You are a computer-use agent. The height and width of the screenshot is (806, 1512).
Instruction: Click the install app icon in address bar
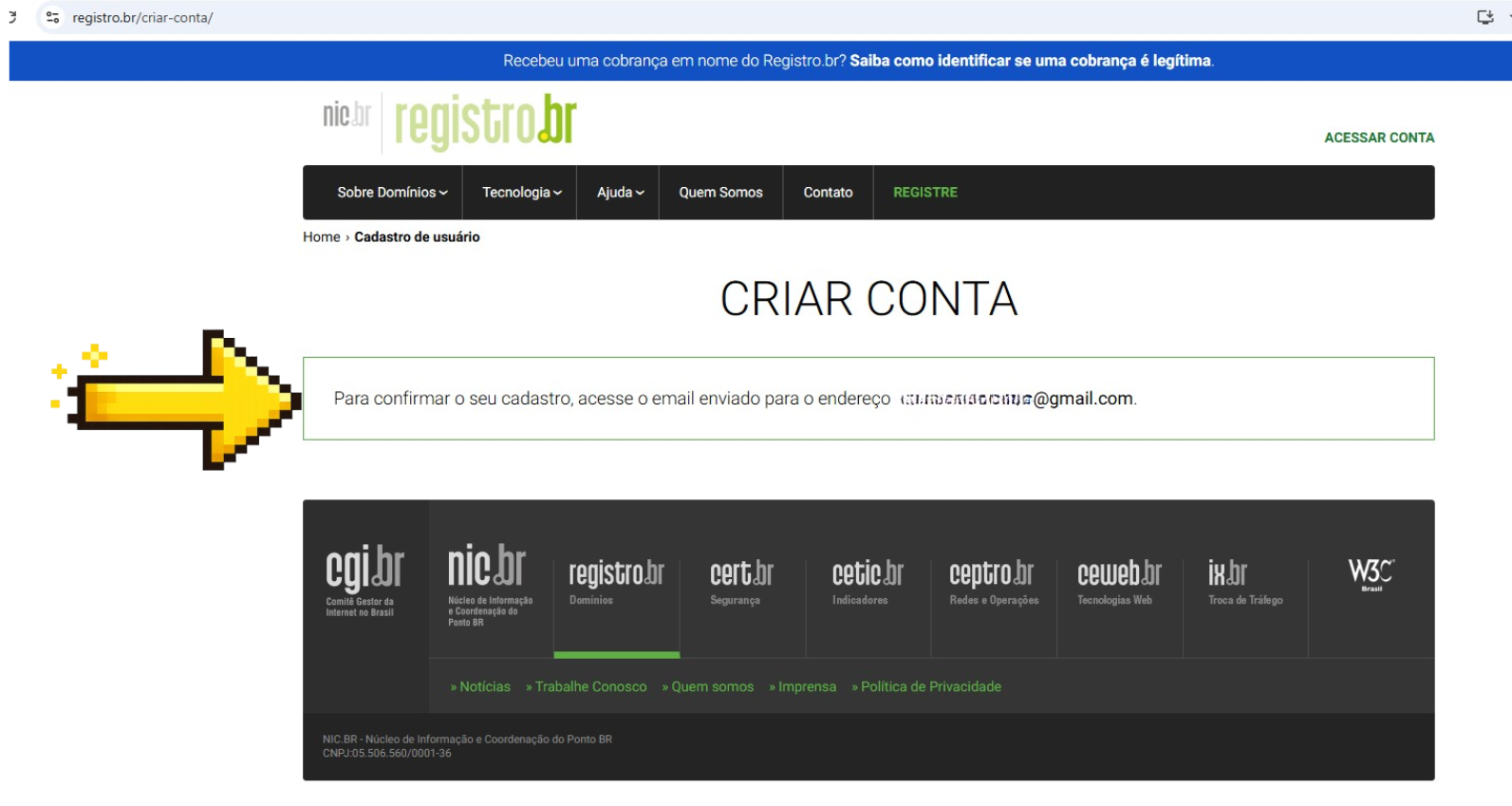tap(1485, 17)
